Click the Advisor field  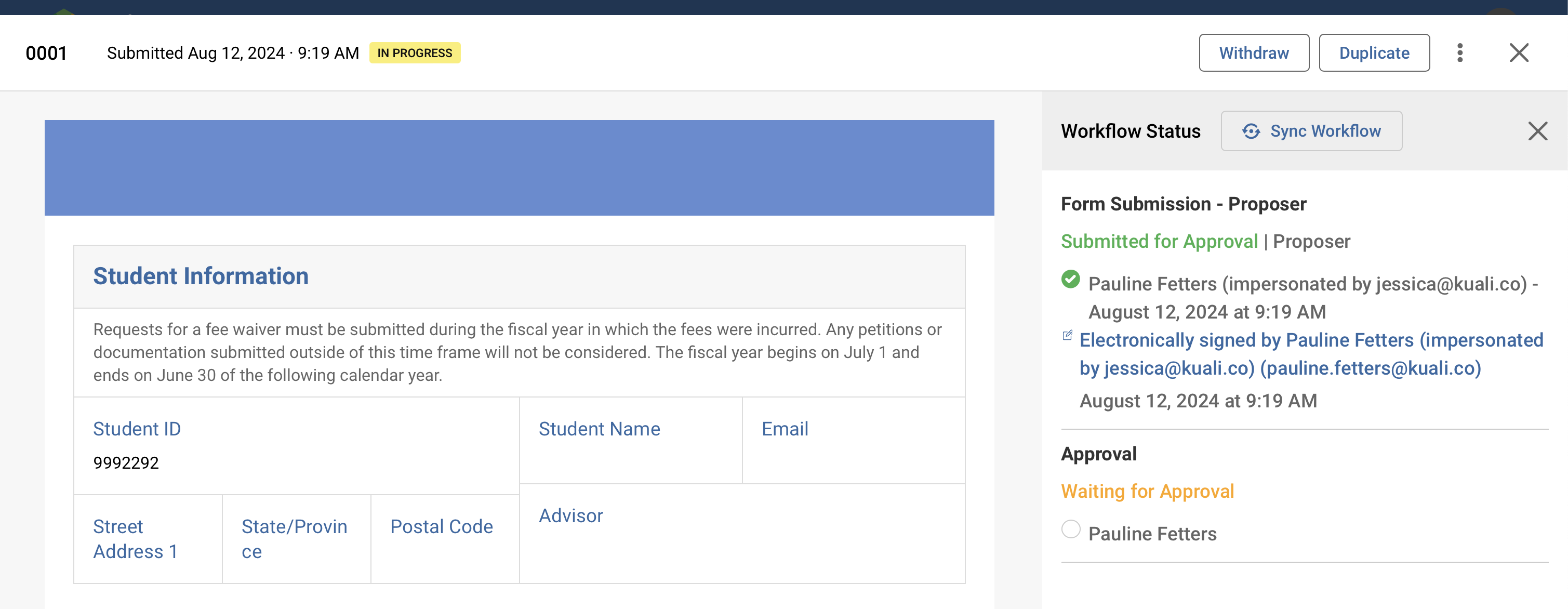point(570,515)
